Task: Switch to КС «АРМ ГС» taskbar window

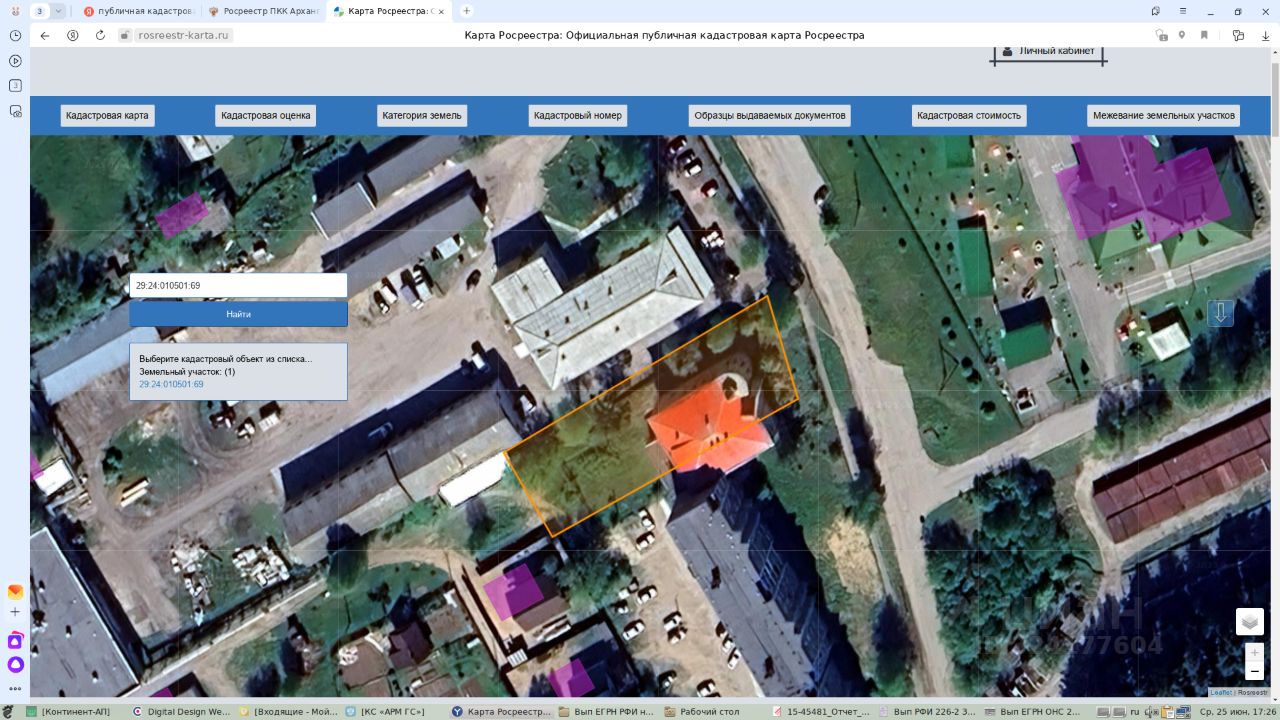Action: (385, 712)
